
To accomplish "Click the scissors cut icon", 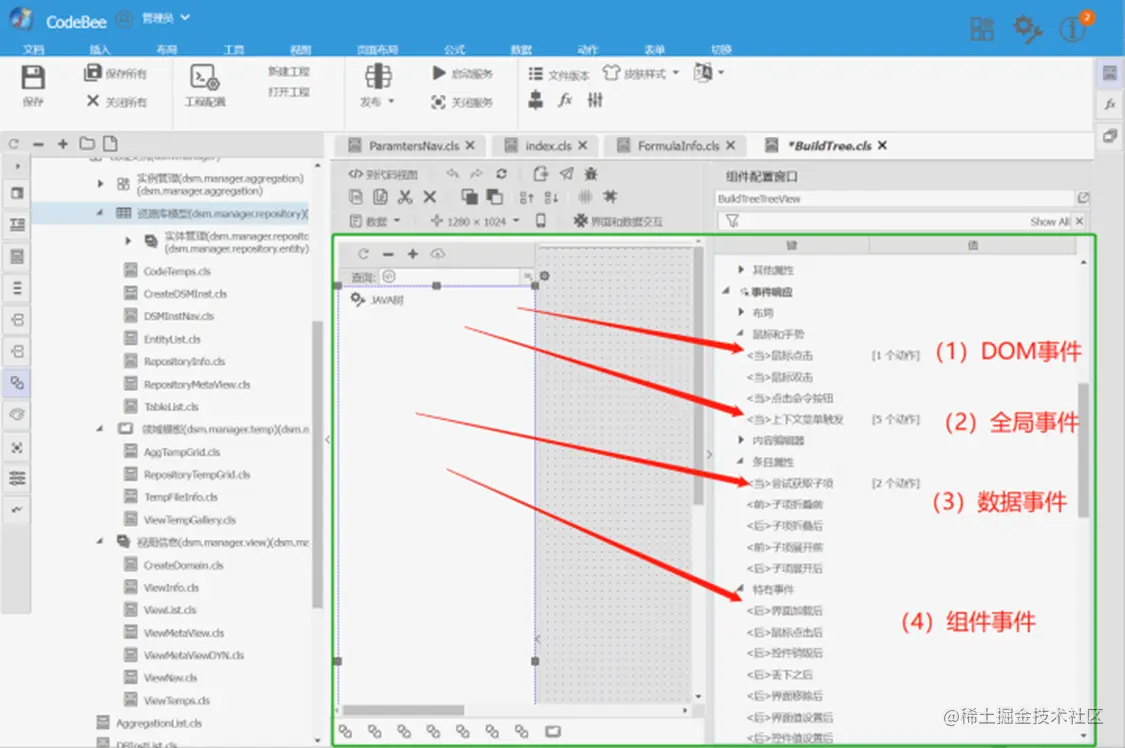I will tap(405, 197).
